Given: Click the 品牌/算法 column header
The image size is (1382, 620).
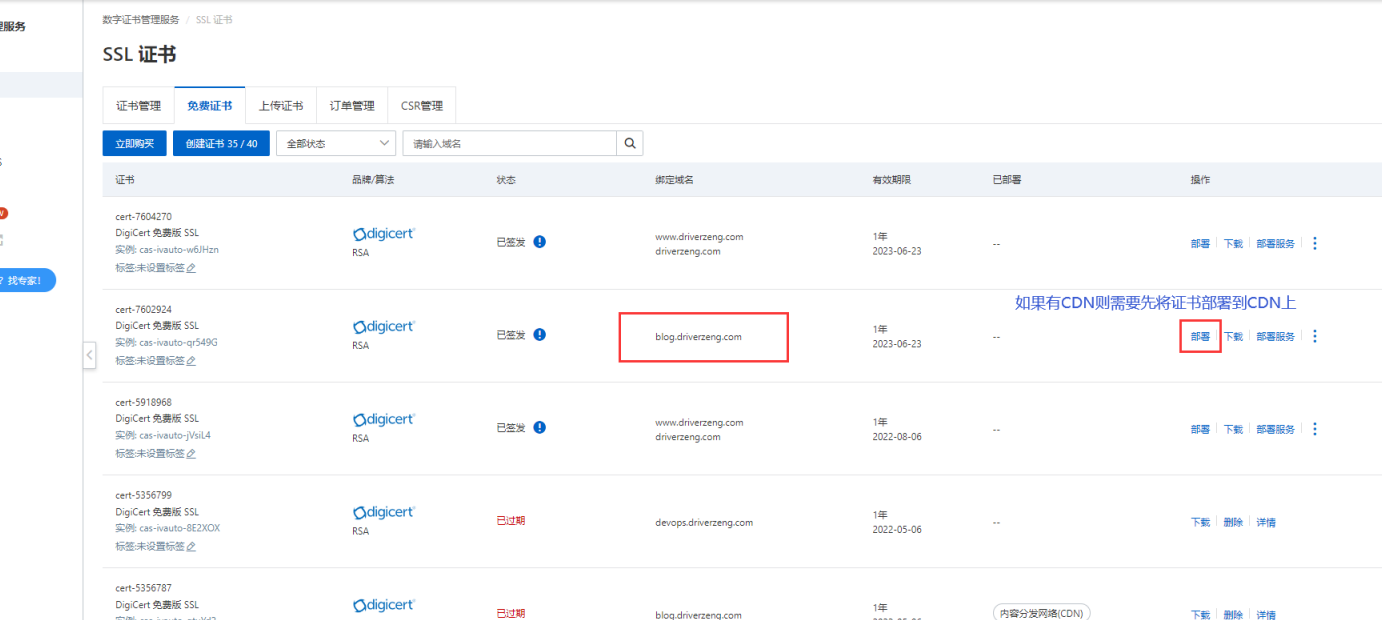Looking at the screenshot, I should coord(375,180).
